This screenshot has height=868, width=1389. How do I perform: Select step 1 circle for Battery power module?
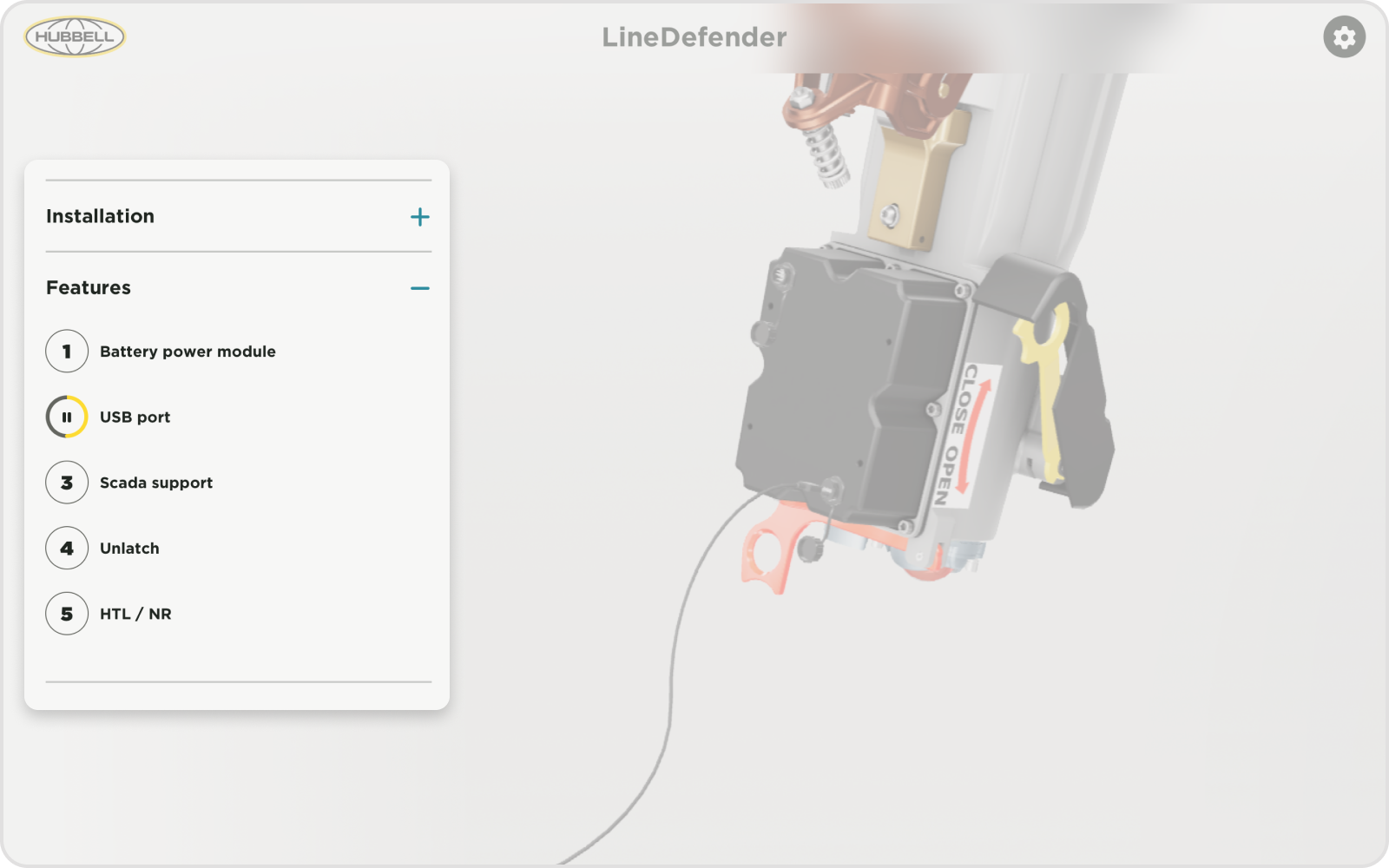click(67, 352)
